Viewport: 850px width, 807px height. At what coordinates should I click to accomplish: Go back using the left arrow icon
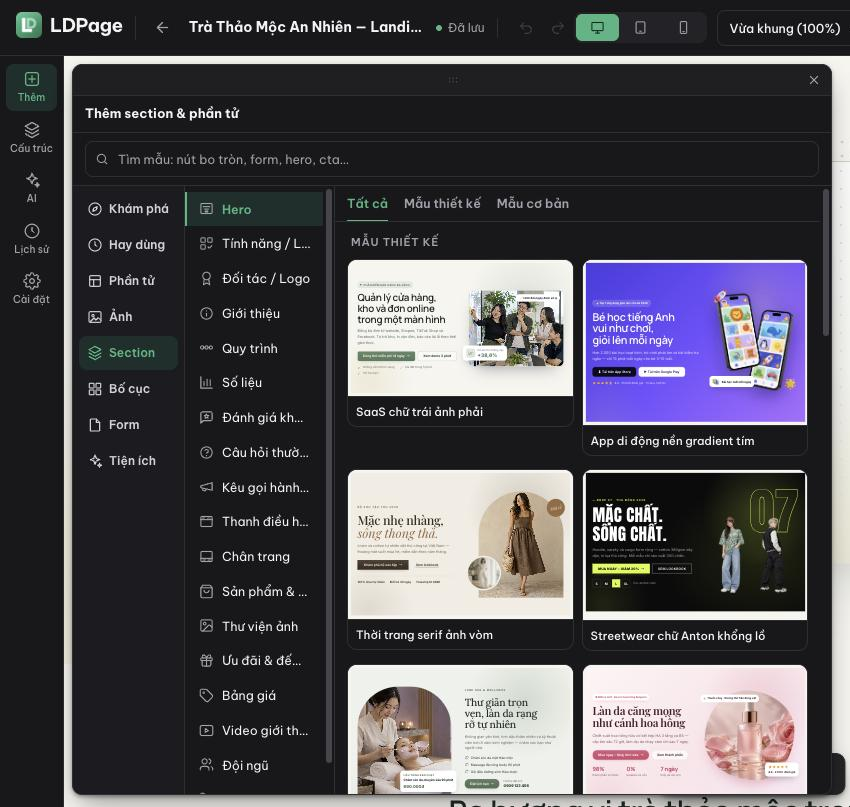coord(162,27)
